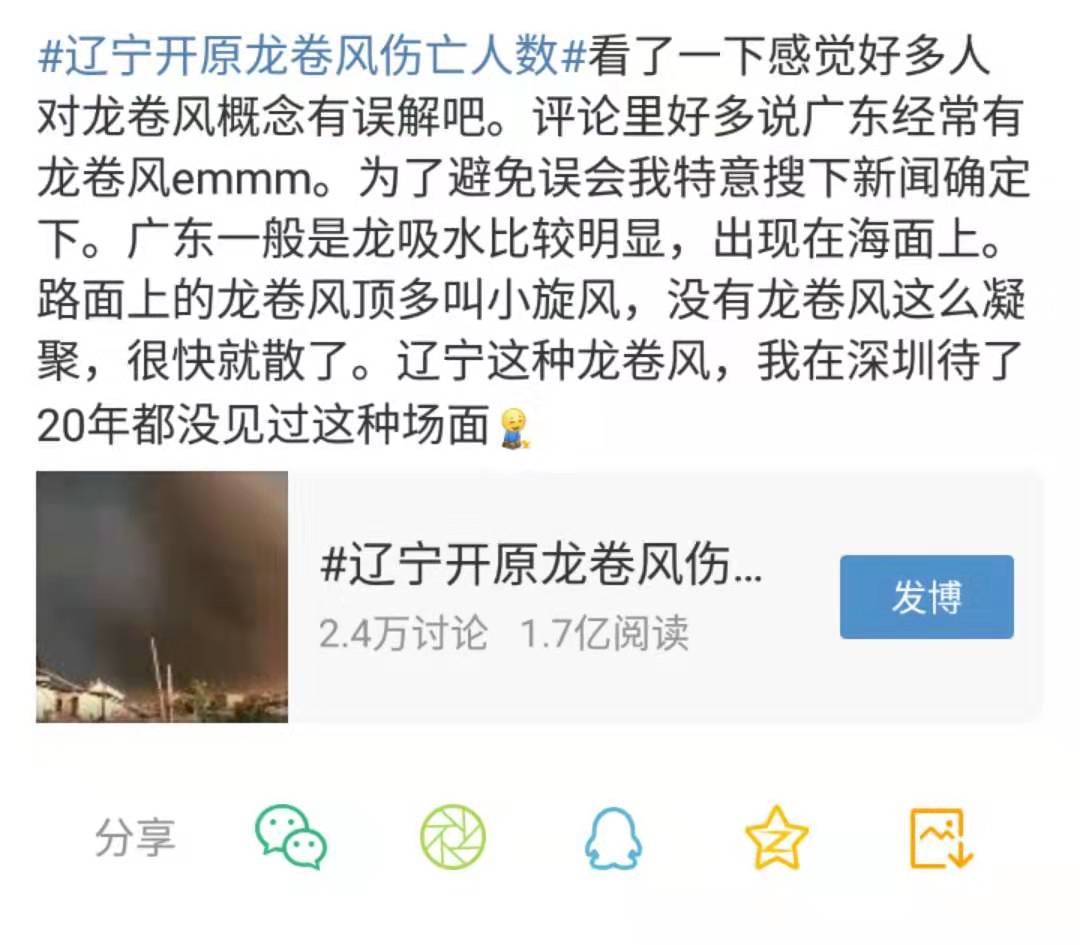This screenshot has height=945, width=1080.
Task: Tap the 分享 label
Action: [x=136, y=838]
